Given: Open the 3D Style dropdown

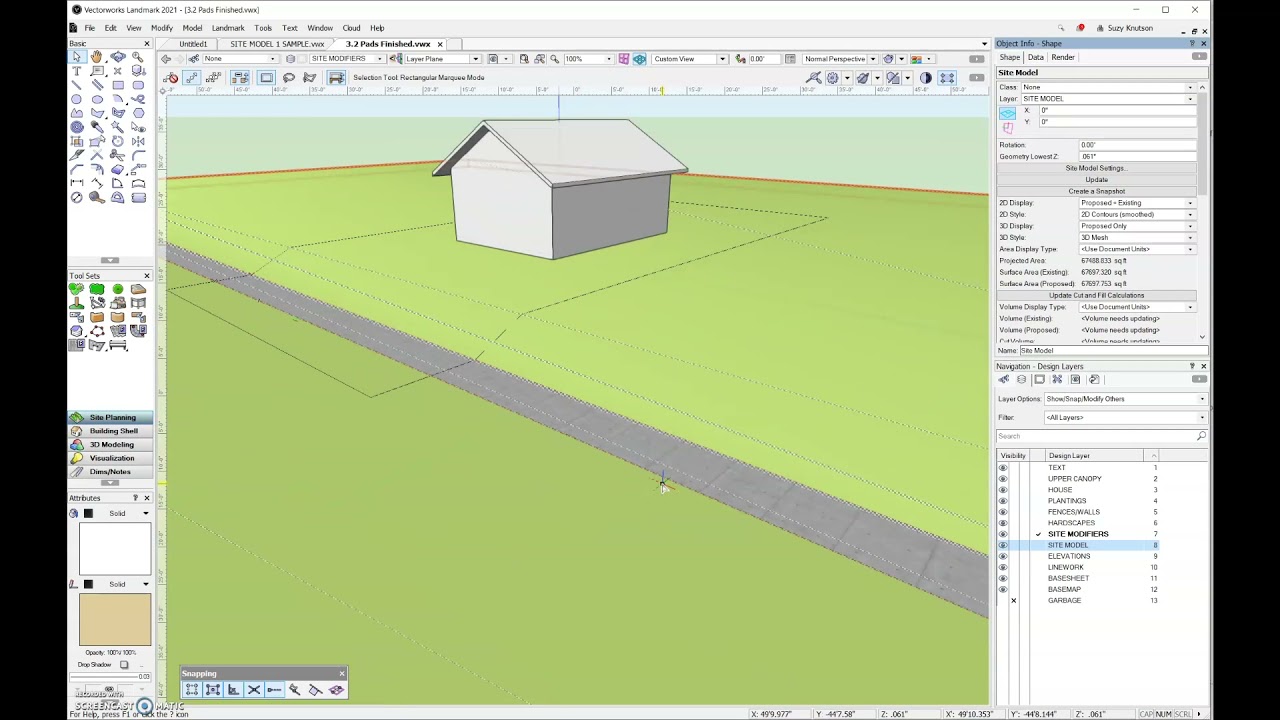Looking at the screenshot, I should [x=1136, y=238].
